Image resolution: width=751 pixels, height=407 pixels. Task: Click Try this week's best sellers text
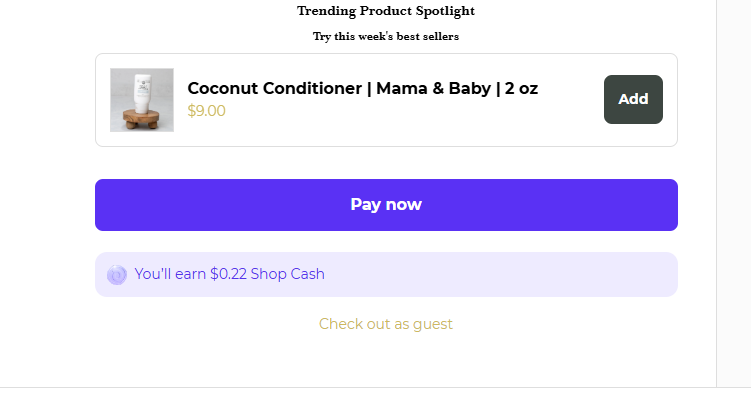[386, 36]
